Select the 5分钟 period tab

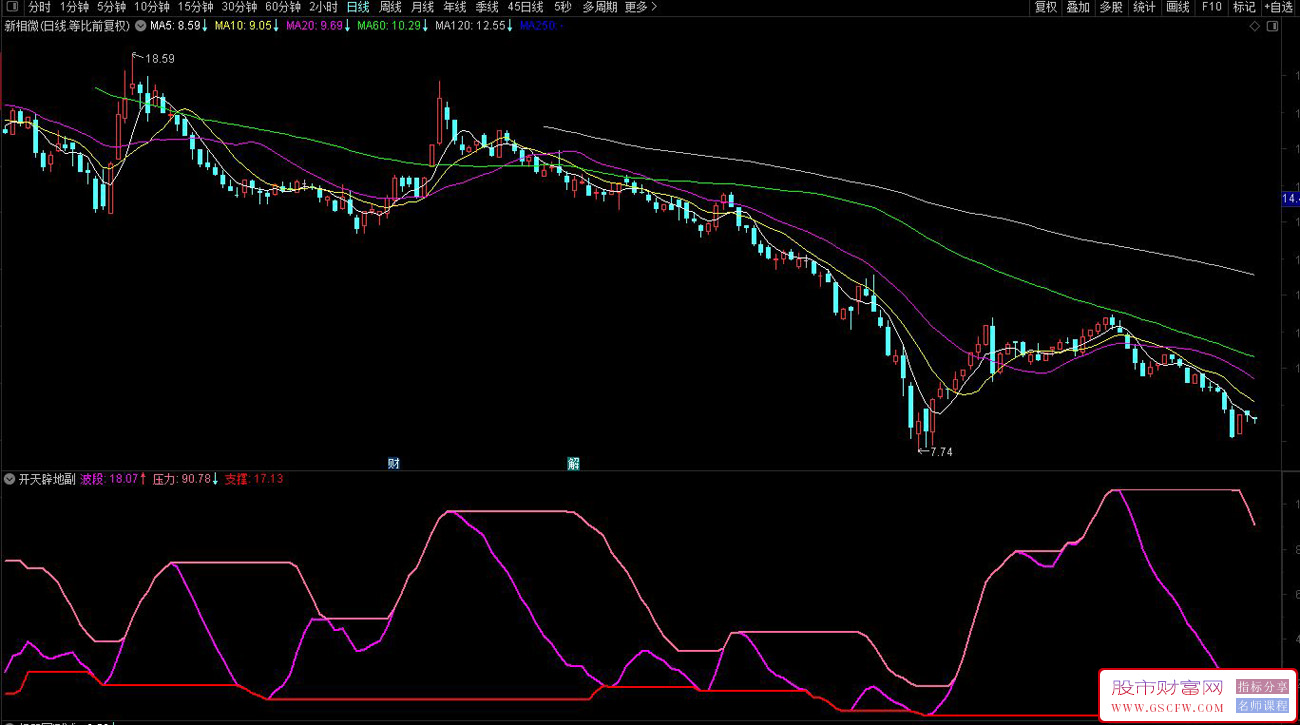pyautogui.click(x=112, y=7)
